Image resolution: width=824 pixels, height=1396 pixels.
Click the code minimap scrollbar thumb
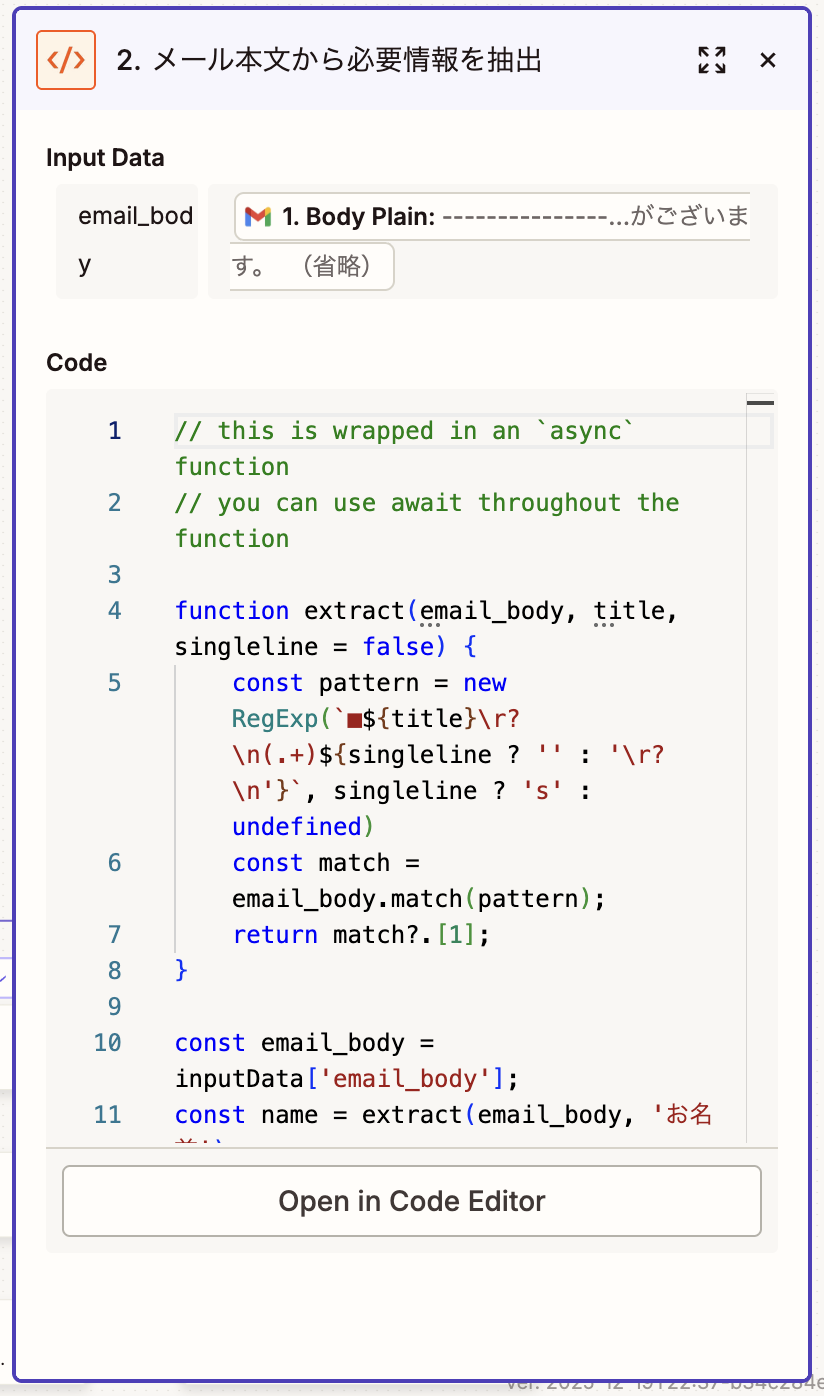pyautogui.click(x=761, y=403)
